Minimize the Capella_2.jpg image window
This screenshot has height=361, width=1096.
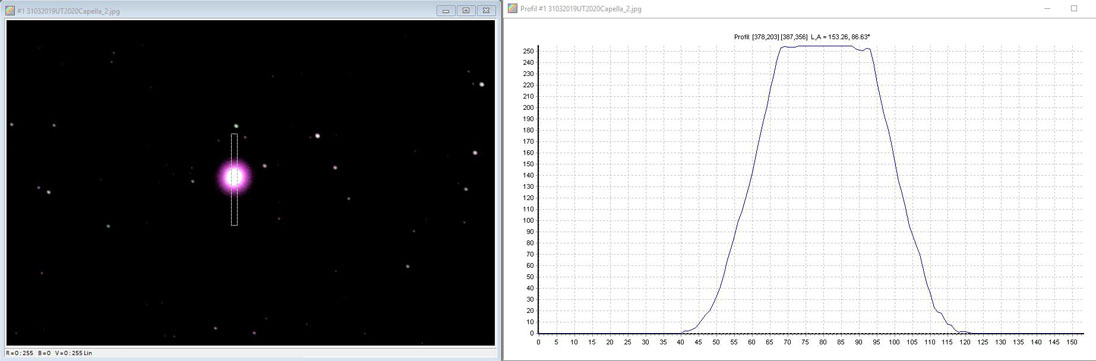click(x=446, y=10)
